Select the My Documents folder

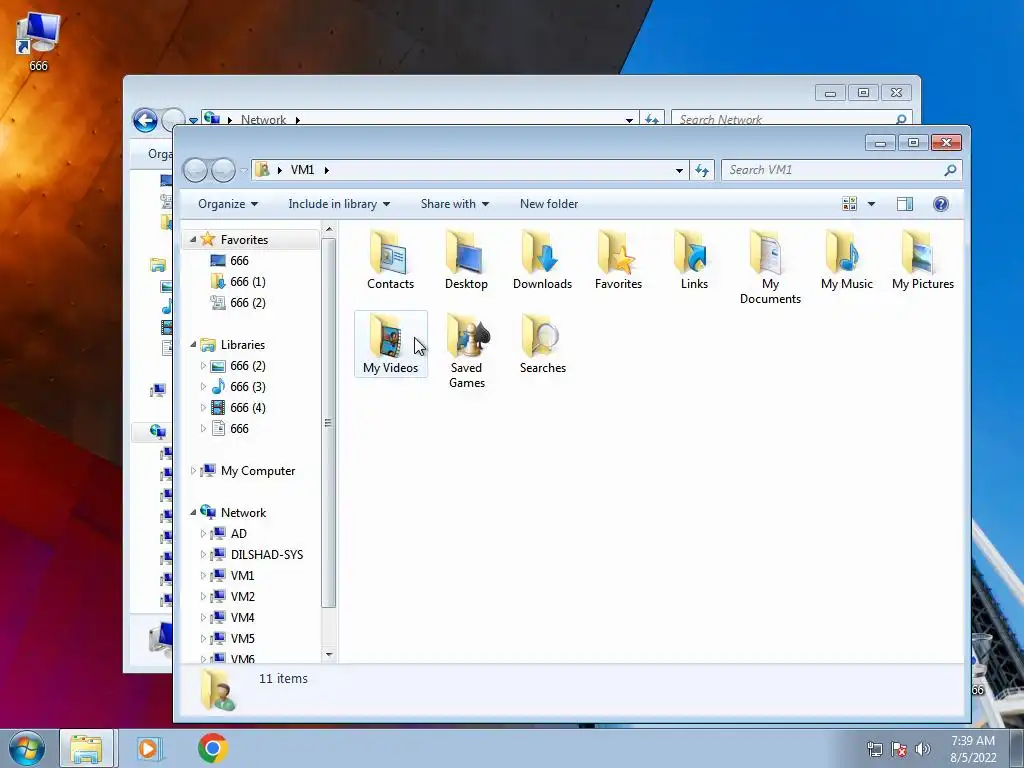(x=770, y=268)
